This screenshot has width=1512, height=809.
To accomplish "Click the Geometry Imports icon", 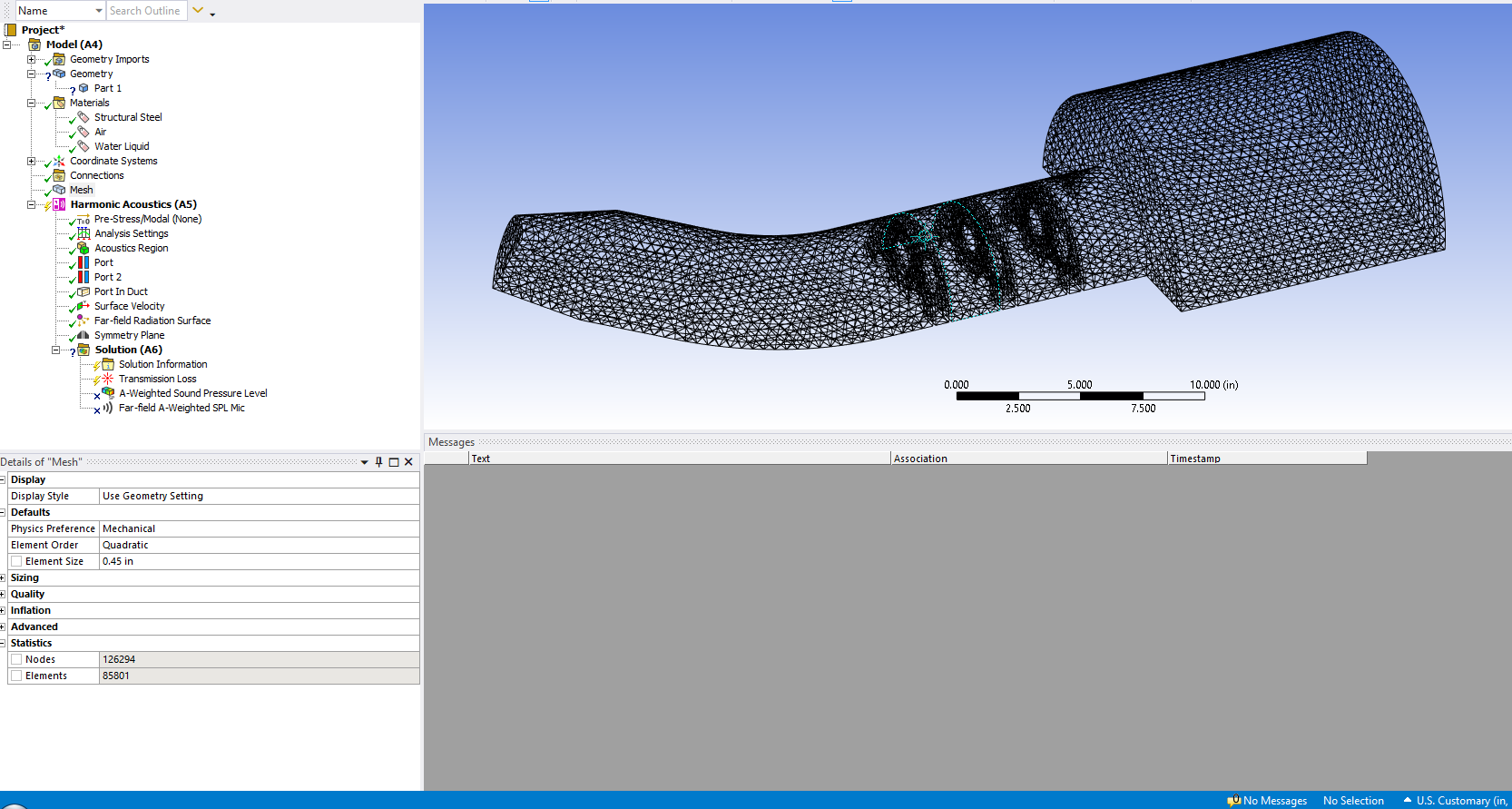I will point(59,59).
